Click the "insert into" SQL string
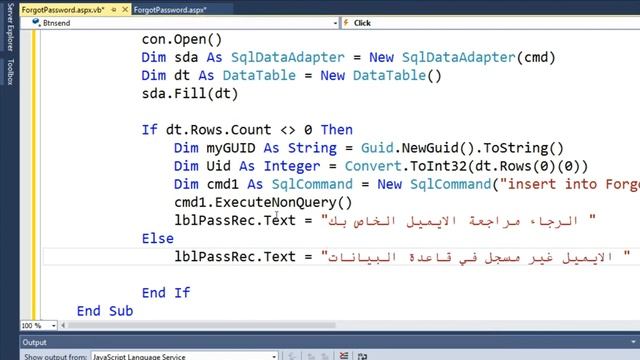Image resolution: width=640 pixels, height=360 pixels. point(570,184)
